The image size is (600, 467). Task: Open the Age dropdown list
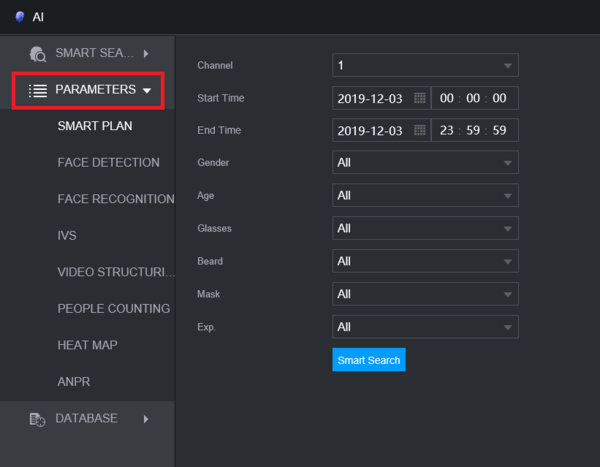click(425, 196)
